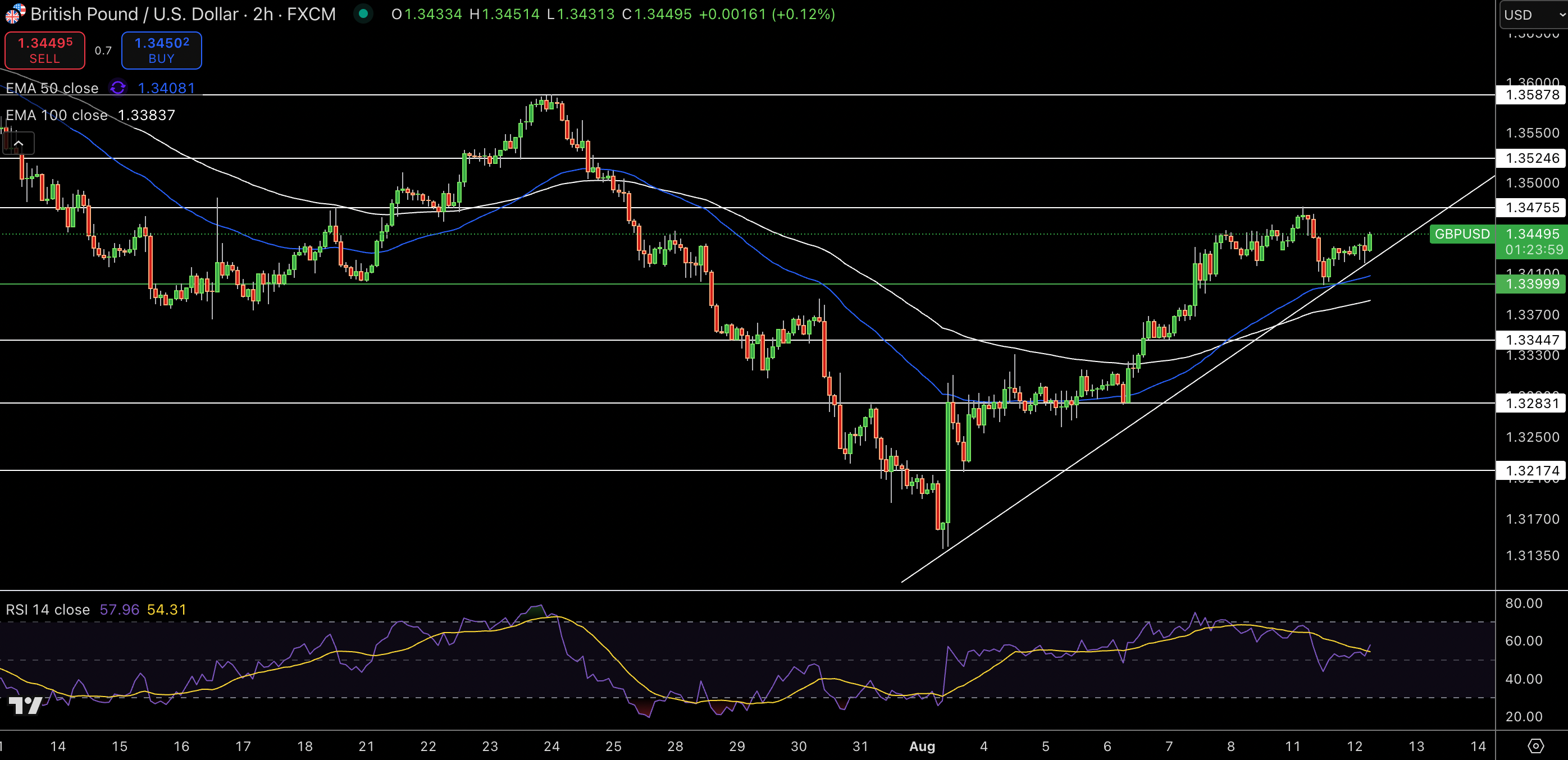1568x760 pixels.
Task: Click the RSI 20.00 scale label
Action: tap(1524, 716)
